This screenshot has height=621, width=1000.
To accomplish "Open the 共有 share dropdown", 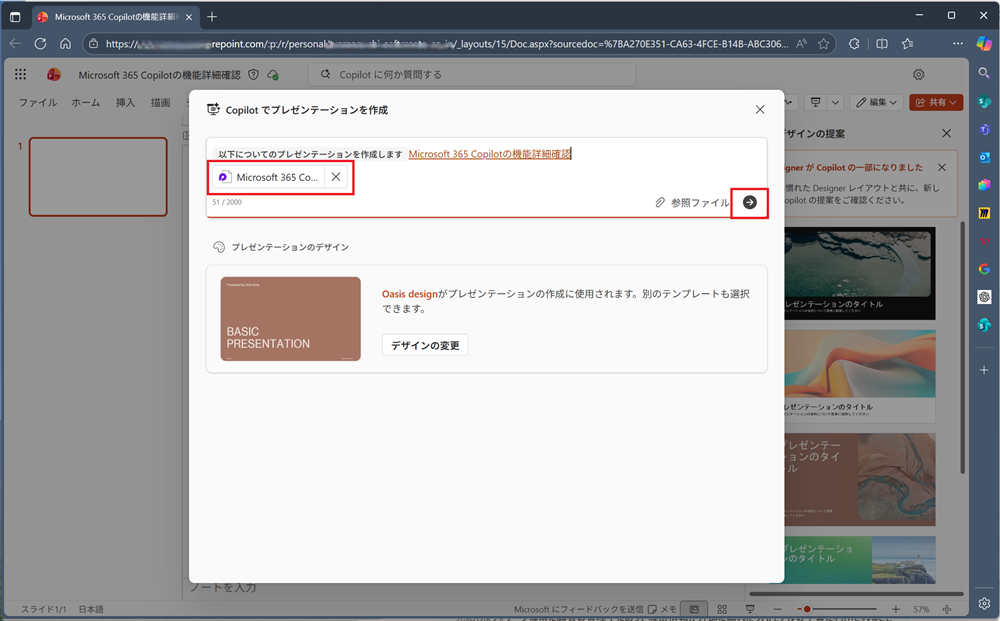I will tap(935, 102).
